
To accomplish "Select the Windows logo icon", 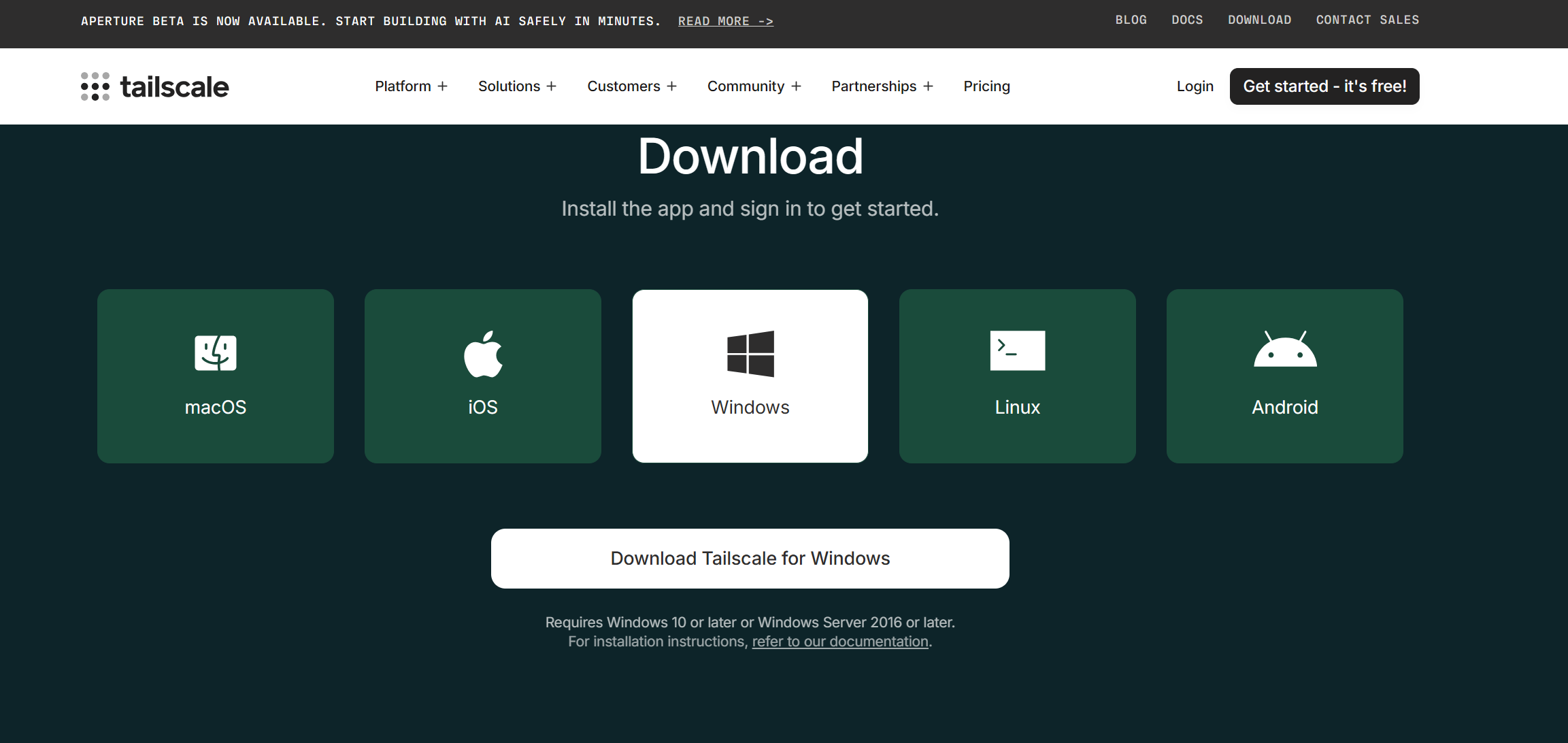I will coord(750,354).
